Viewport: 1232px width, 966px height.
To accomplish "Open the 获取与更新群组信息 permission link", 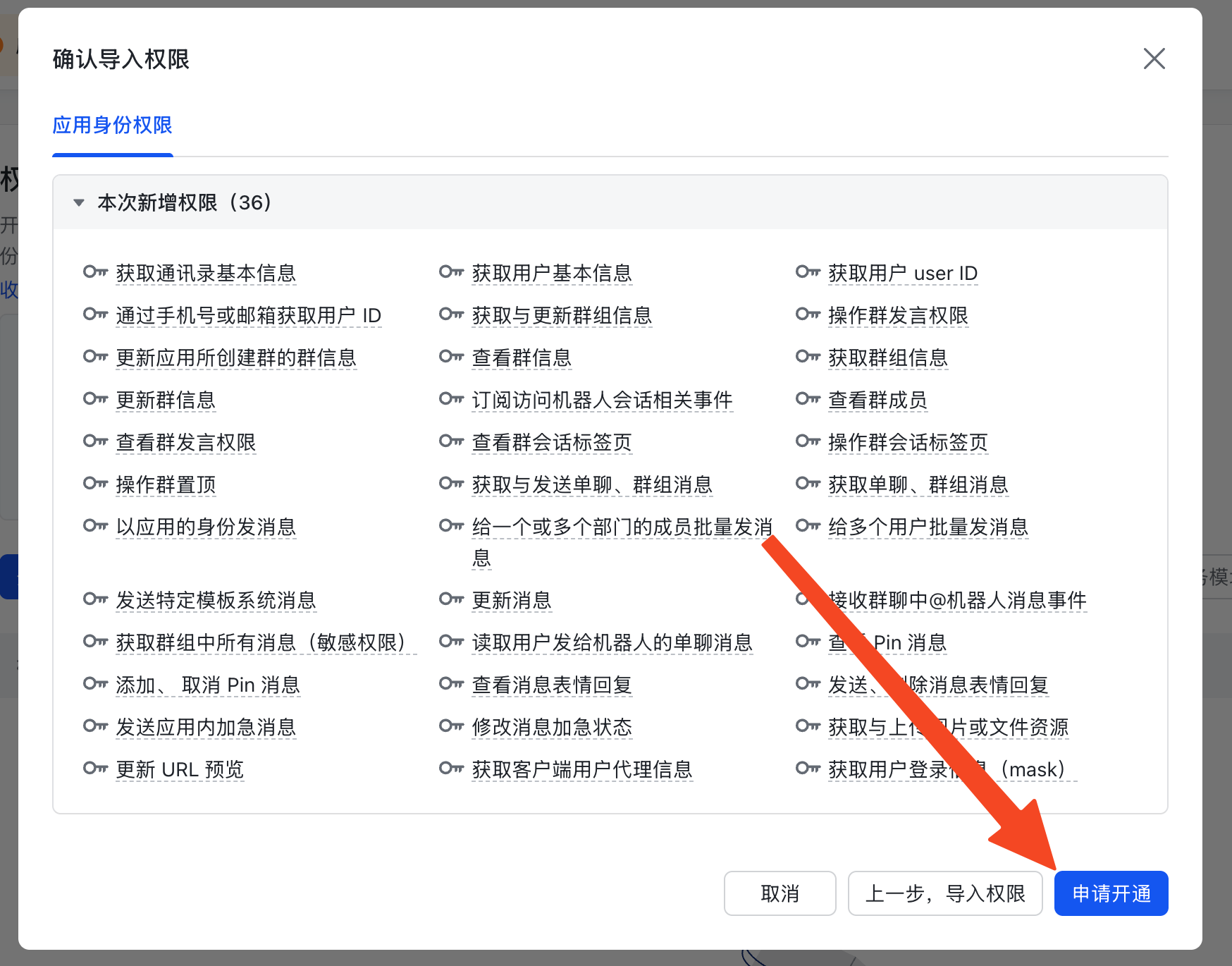I will (562, 316).
